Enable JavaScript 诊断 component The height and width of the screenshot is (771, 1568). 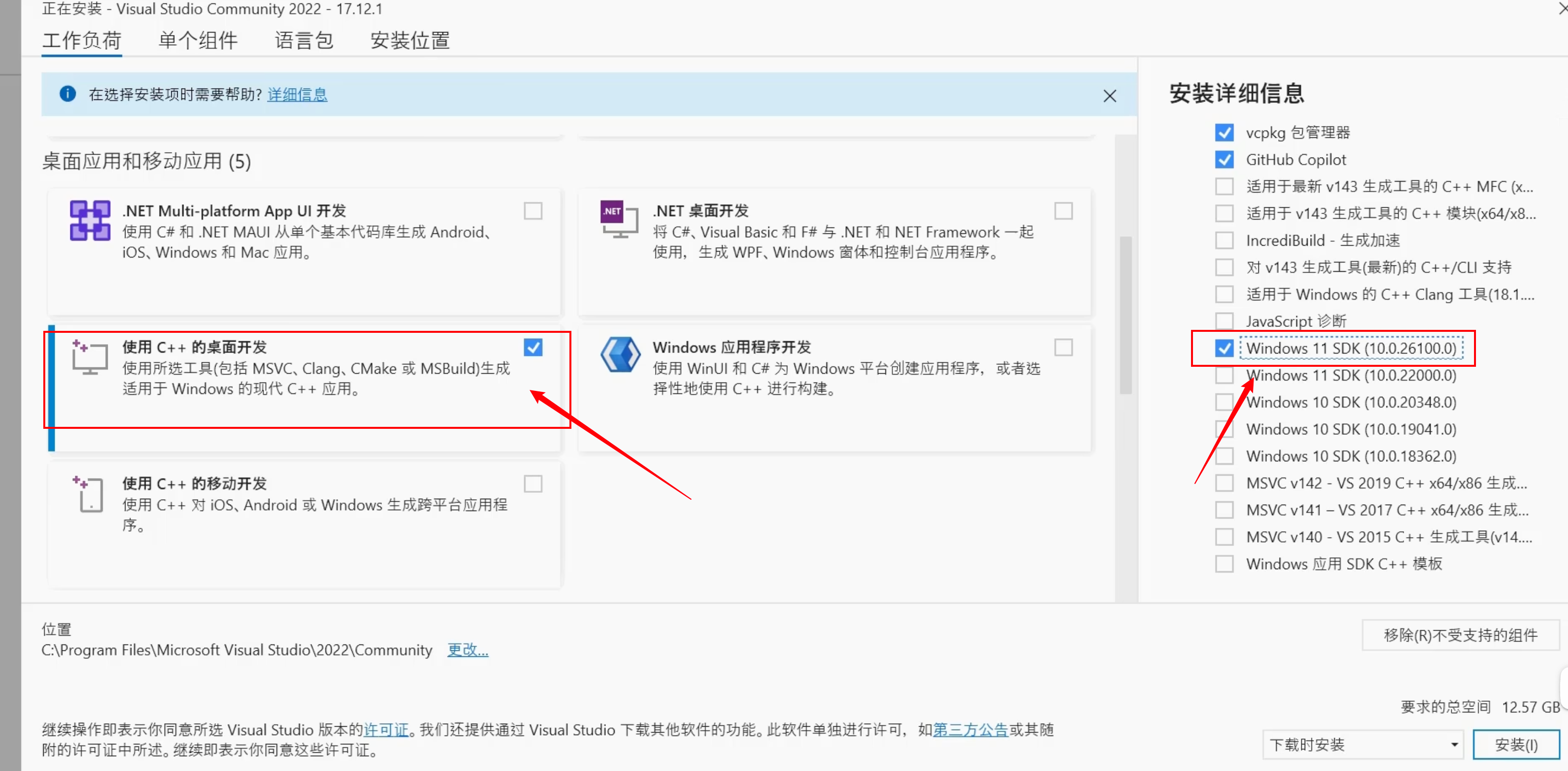[x=1224, y=321]
